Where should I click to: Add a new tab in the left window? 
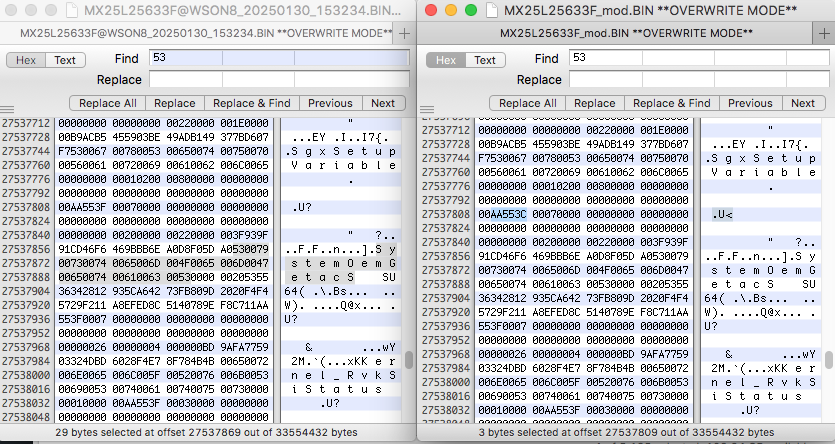pyautogui.click(x=404, y=34)
